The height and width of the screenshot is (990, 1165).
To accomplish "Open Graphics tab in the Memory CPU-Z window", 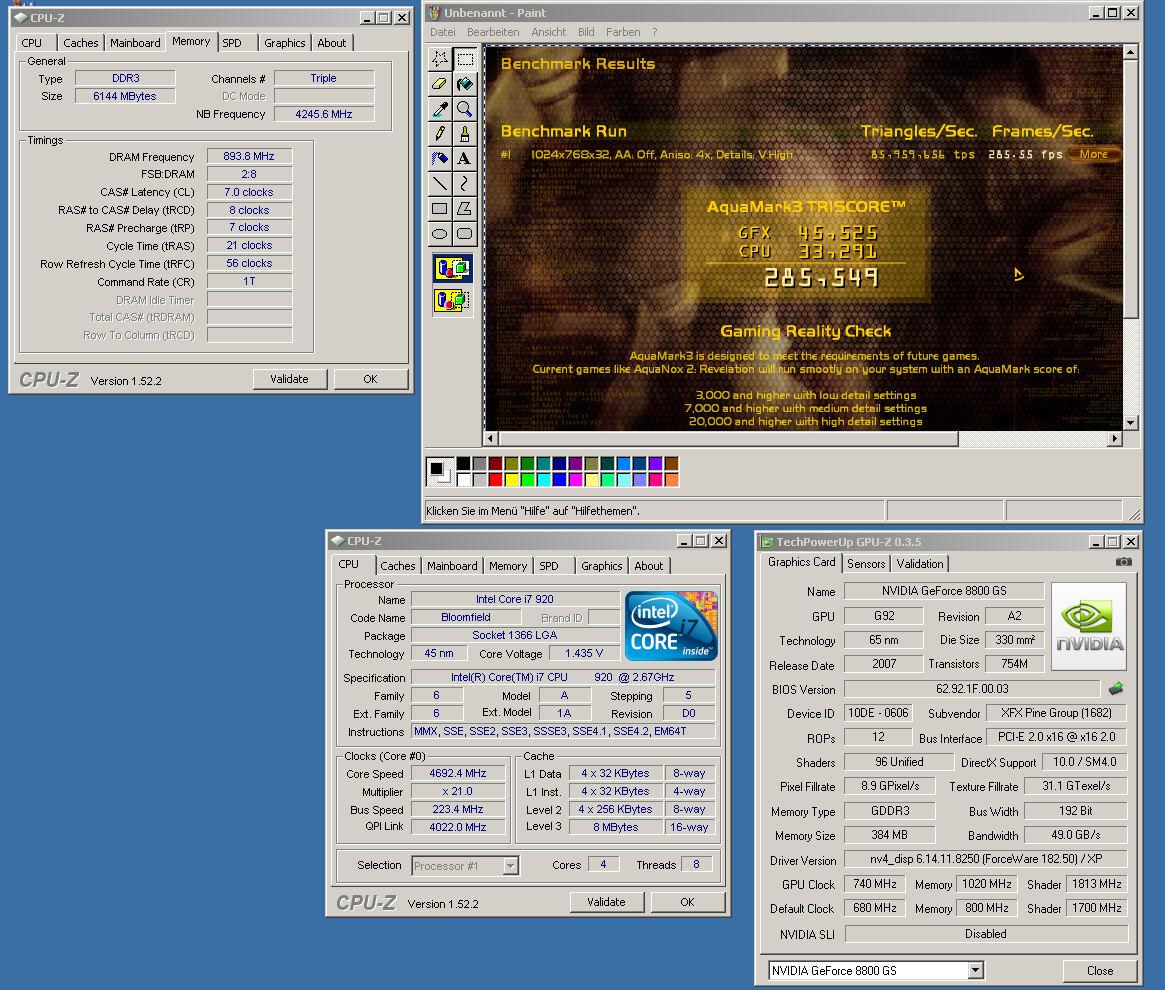I will [x=285, y=43].
